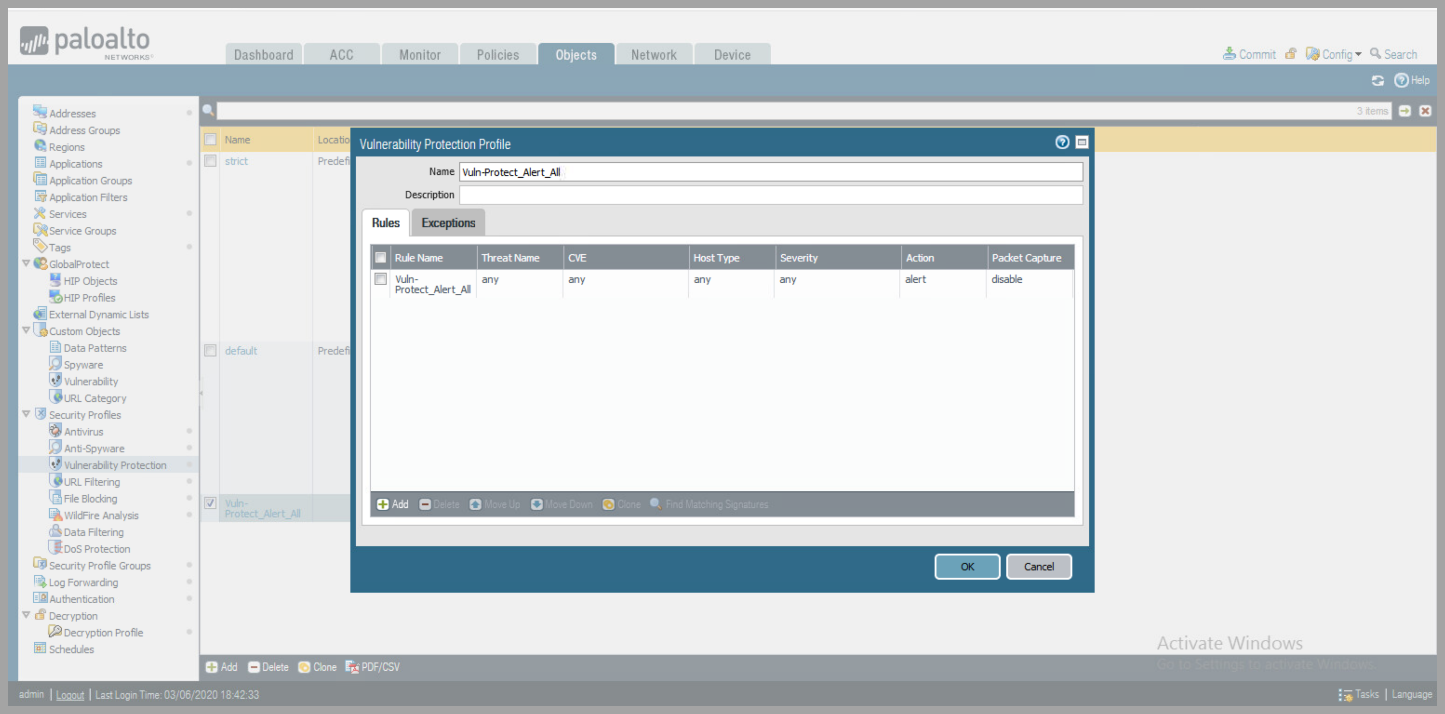This screenshot has height=714, width=1445.
Task: Check the Vuln-Protect_Alert_All rule row checkbox
Action: (380, 280)
